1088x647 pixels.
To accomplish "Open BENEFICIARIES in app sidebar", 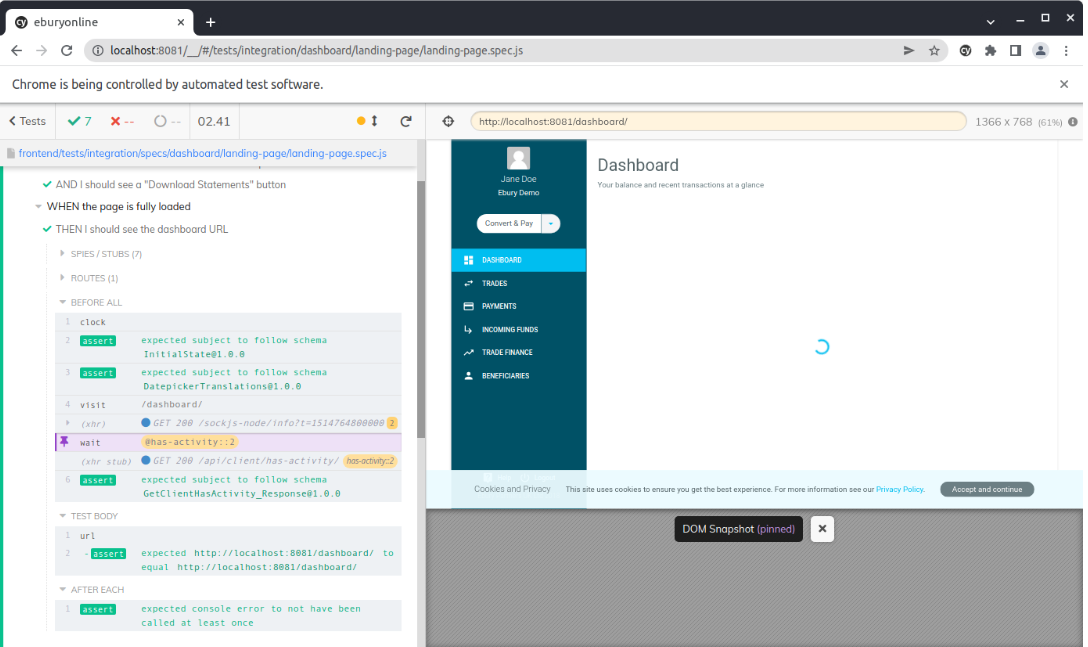I will click(518, 376).
